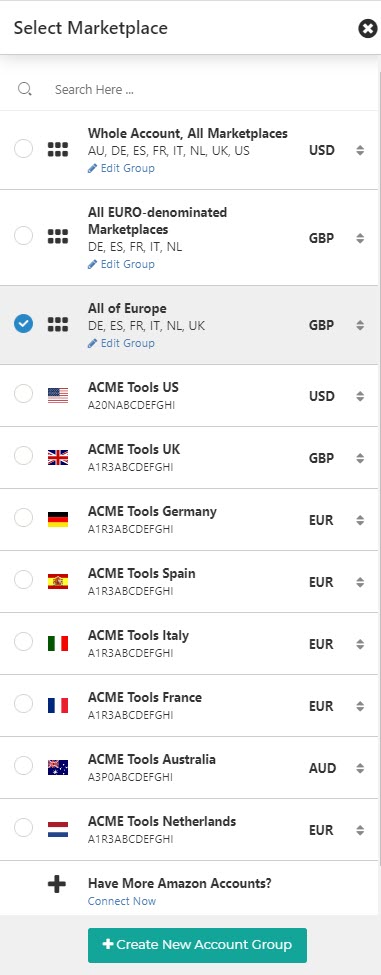The image size is (381, 975).
Task: Click the UK flag icon
Action: (x=58, y=458)
